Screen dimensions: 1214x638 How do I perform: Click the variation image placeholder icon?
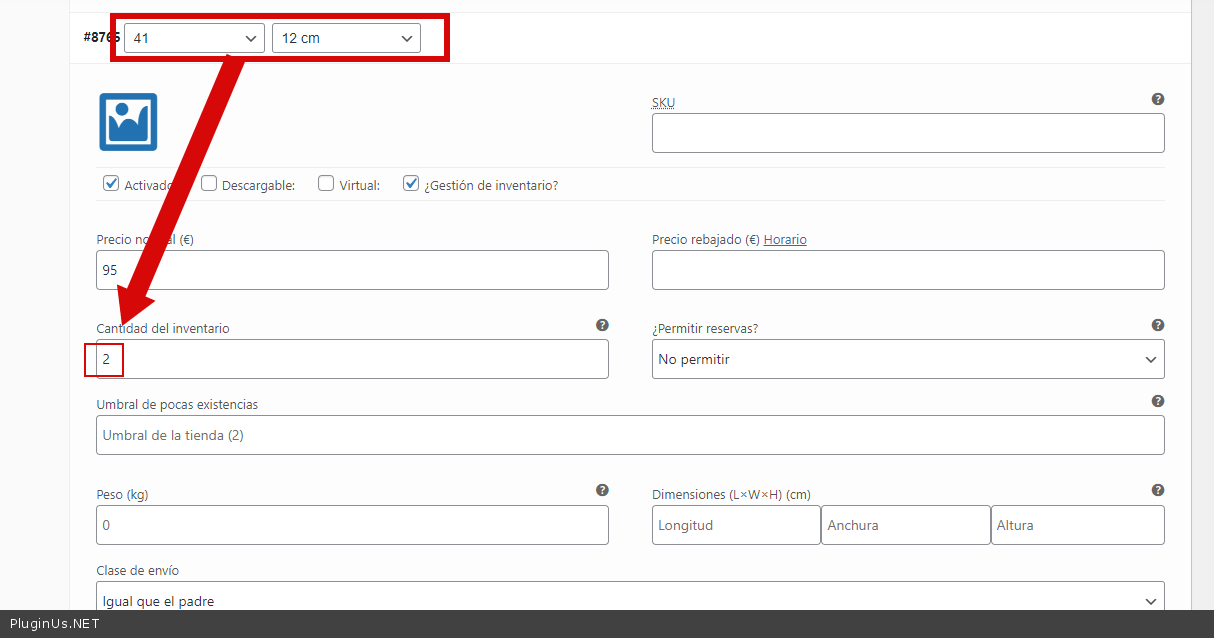[x=128, y=122]
